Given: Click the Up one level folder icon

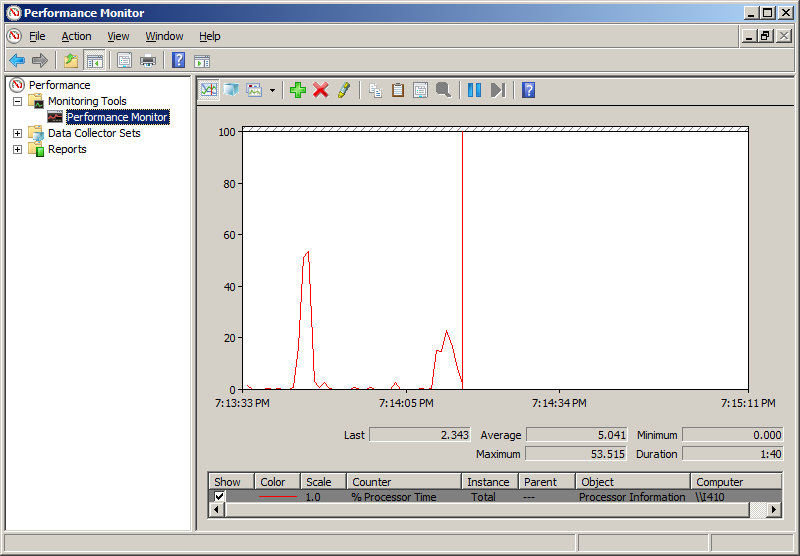Looking at the screenshot, I should 71,61.
